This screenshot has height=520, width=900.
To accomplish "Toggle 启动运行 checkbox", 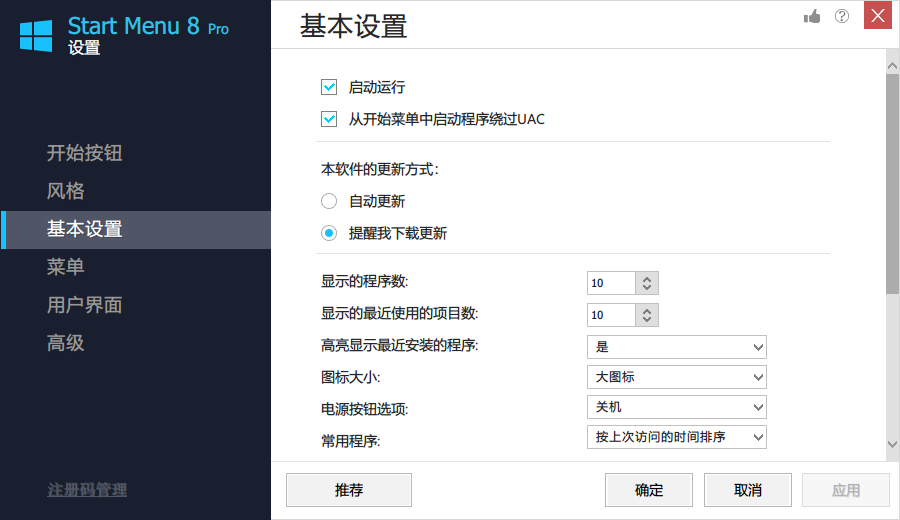I will (x=329, y=87).
